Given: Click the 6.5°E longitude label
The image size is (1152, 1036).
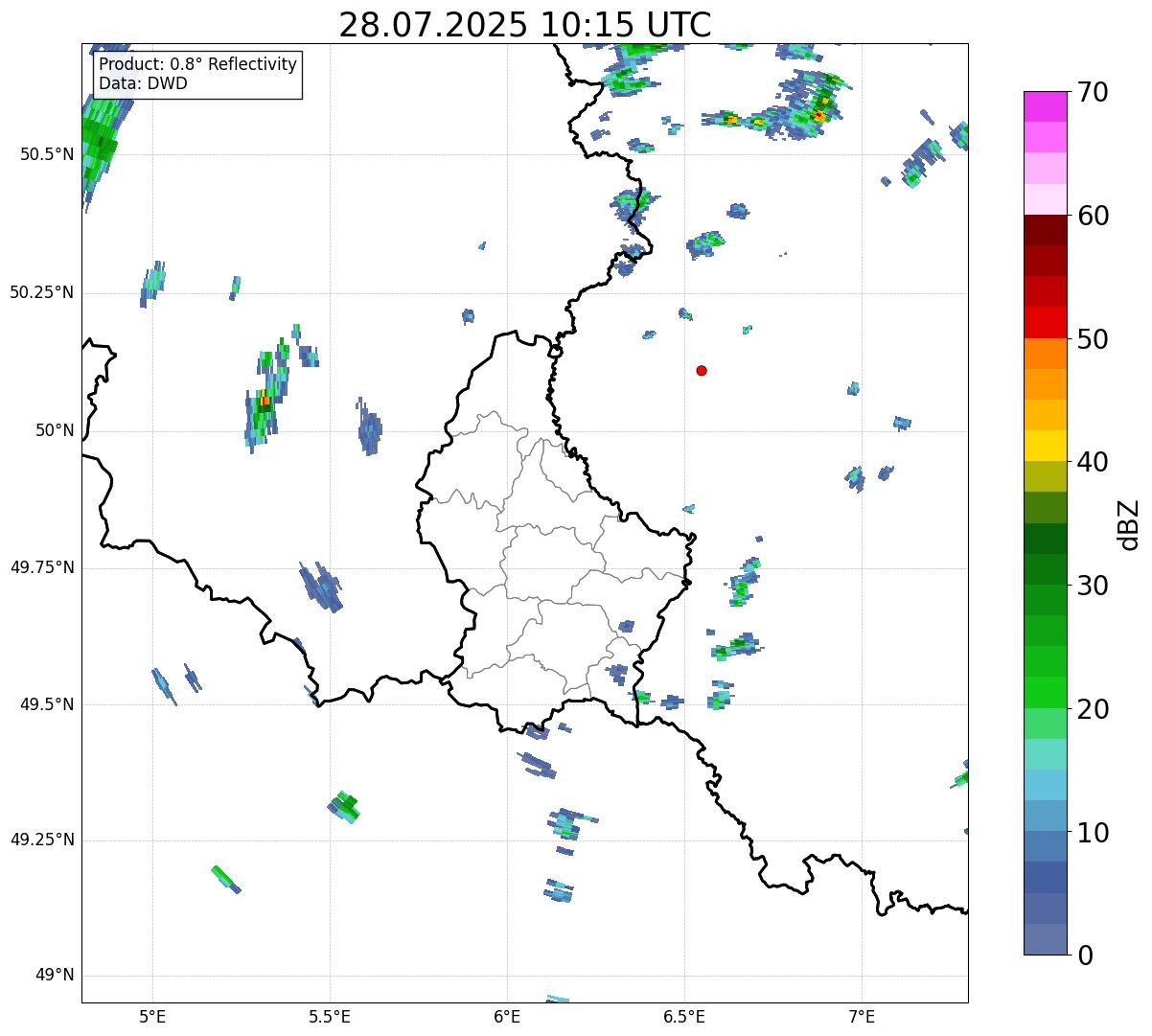Looking at the screenshot, I should [x=684, y=1017].
